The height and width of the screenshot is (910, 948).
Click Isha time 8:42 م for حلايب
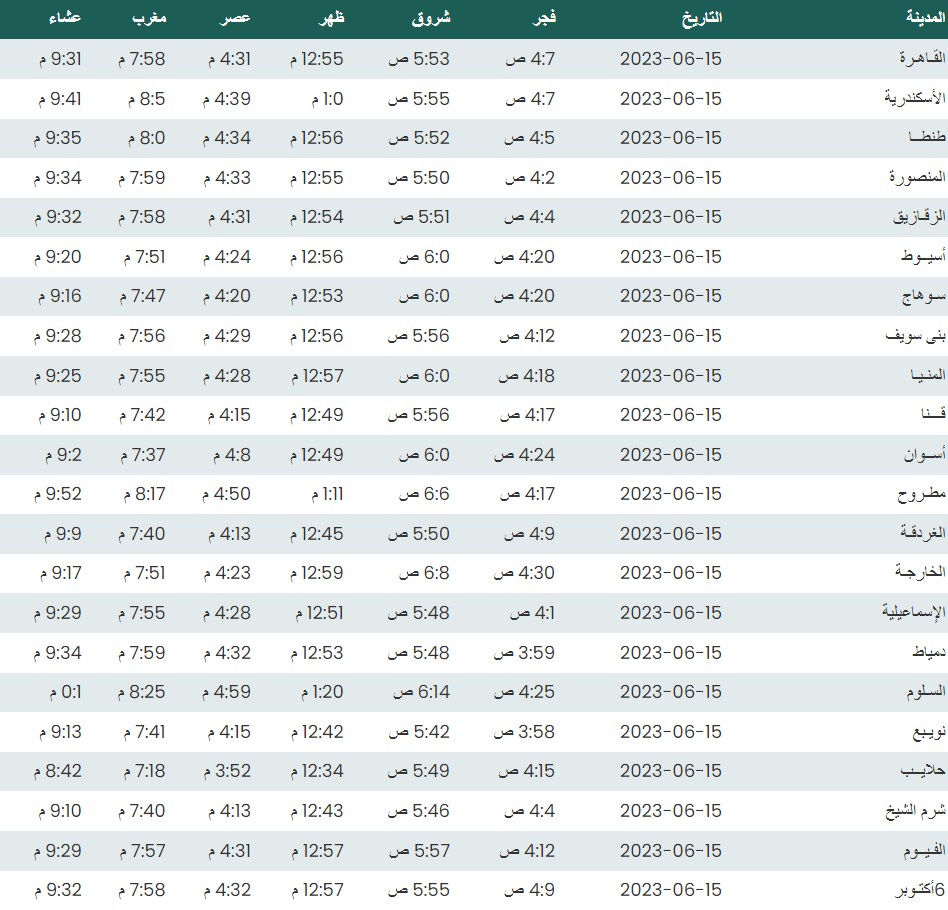click(59, 771)
